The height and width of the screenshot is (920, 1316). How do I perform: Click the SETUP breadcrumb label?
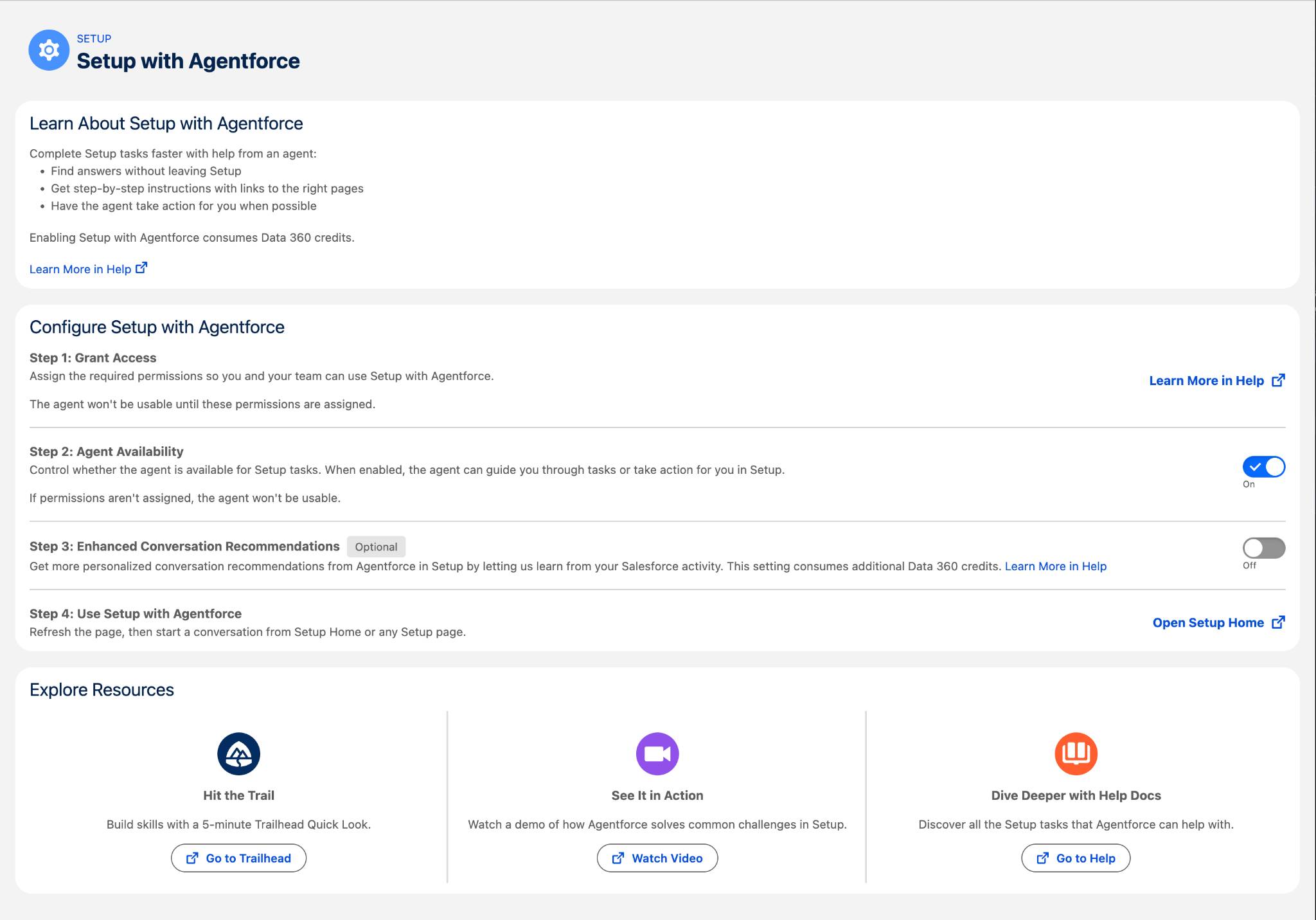point(94,39)
